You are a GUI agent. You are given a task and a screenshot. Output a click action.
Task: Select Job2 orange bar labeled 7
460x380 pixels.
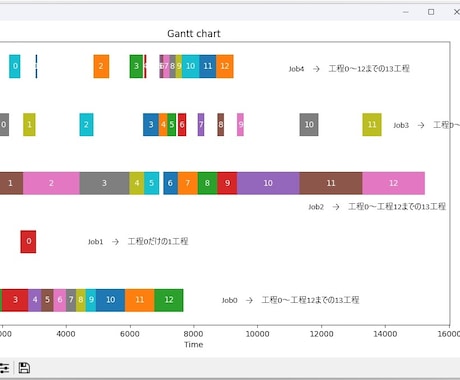(x=188, y=183)
